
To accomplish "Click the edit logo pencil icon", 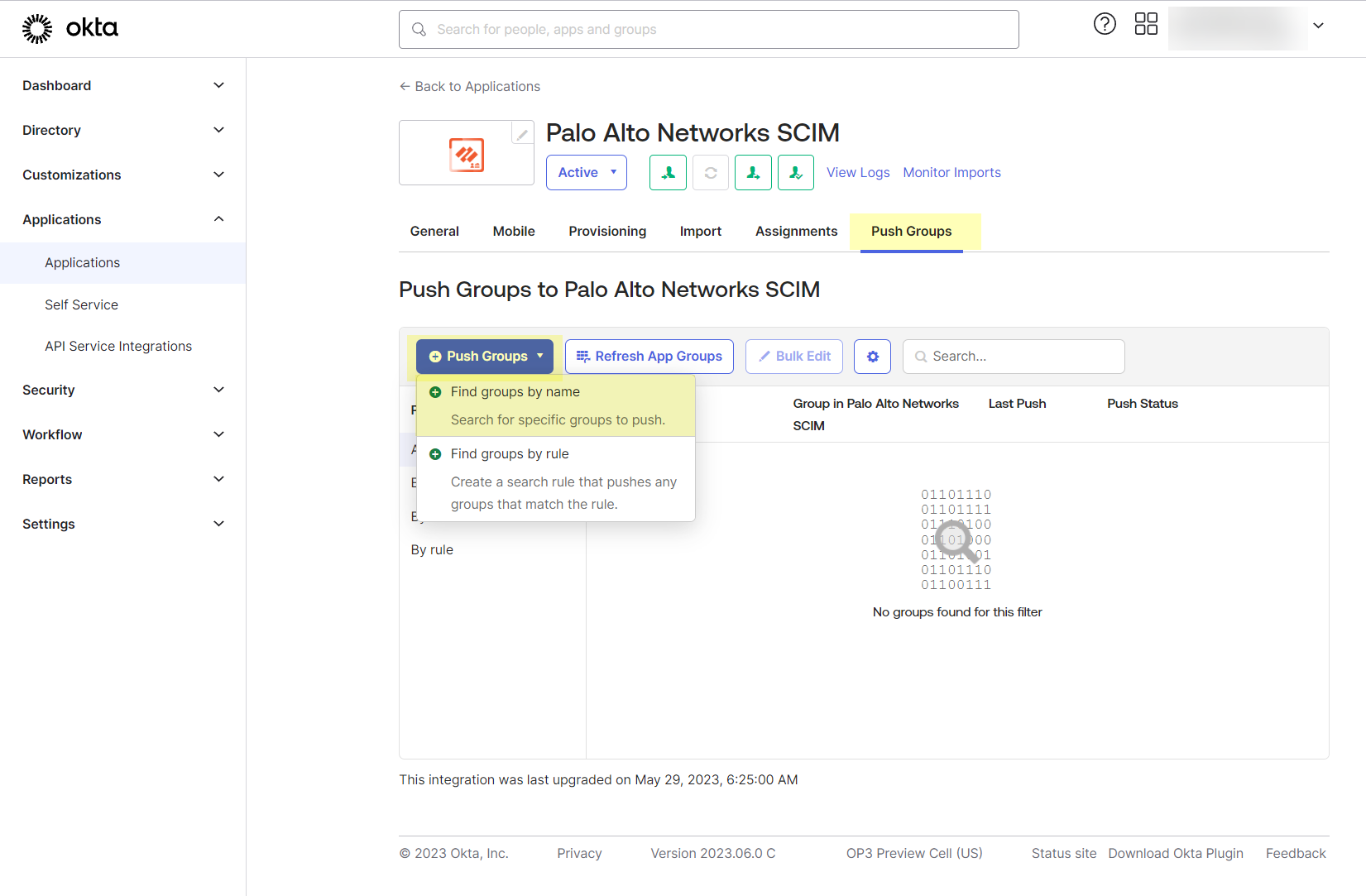I will click(522, 133).
